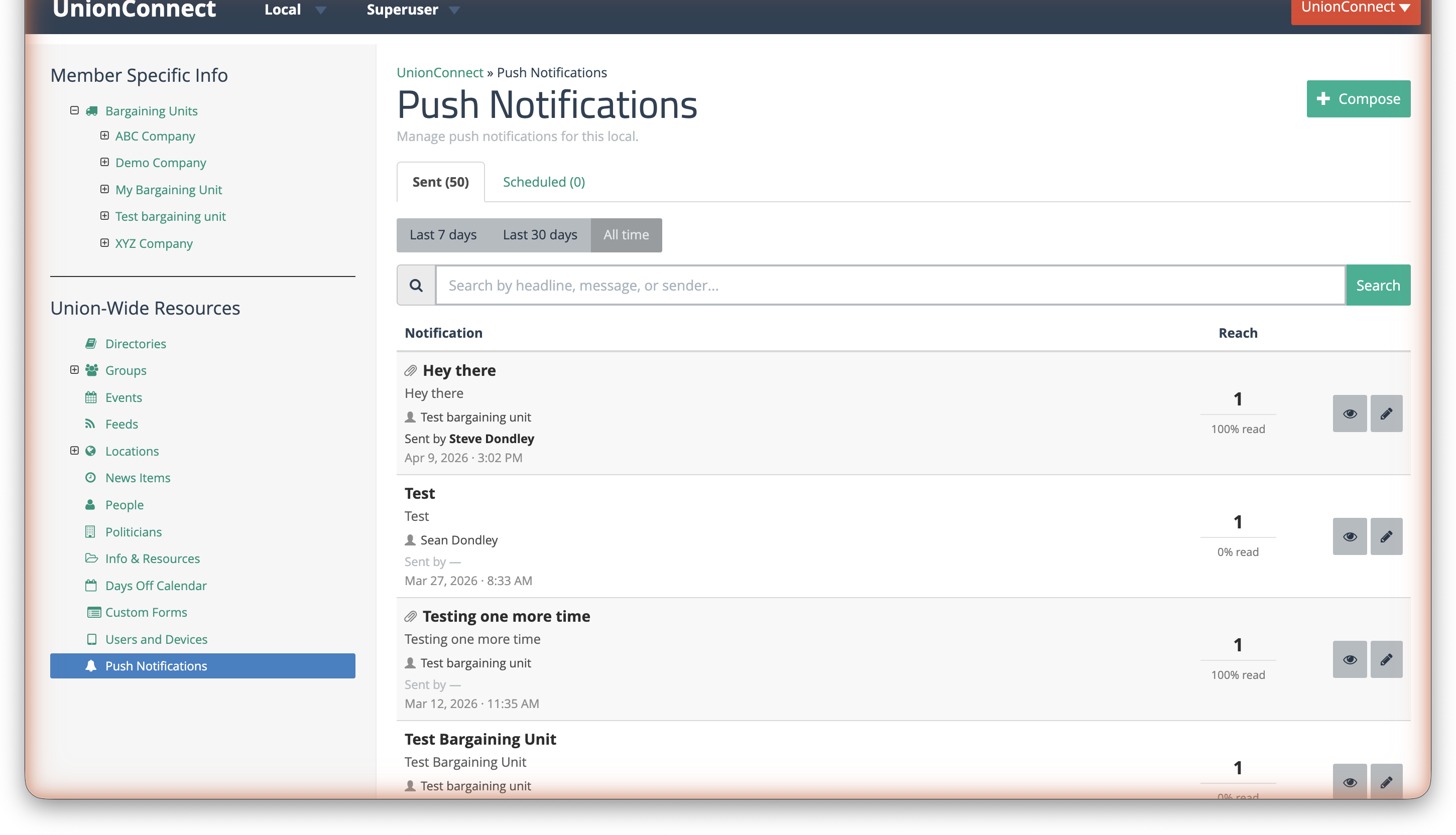Click the Directories book icon
The width and height of the screenshot is (1456, 835).
pos(91,344)
